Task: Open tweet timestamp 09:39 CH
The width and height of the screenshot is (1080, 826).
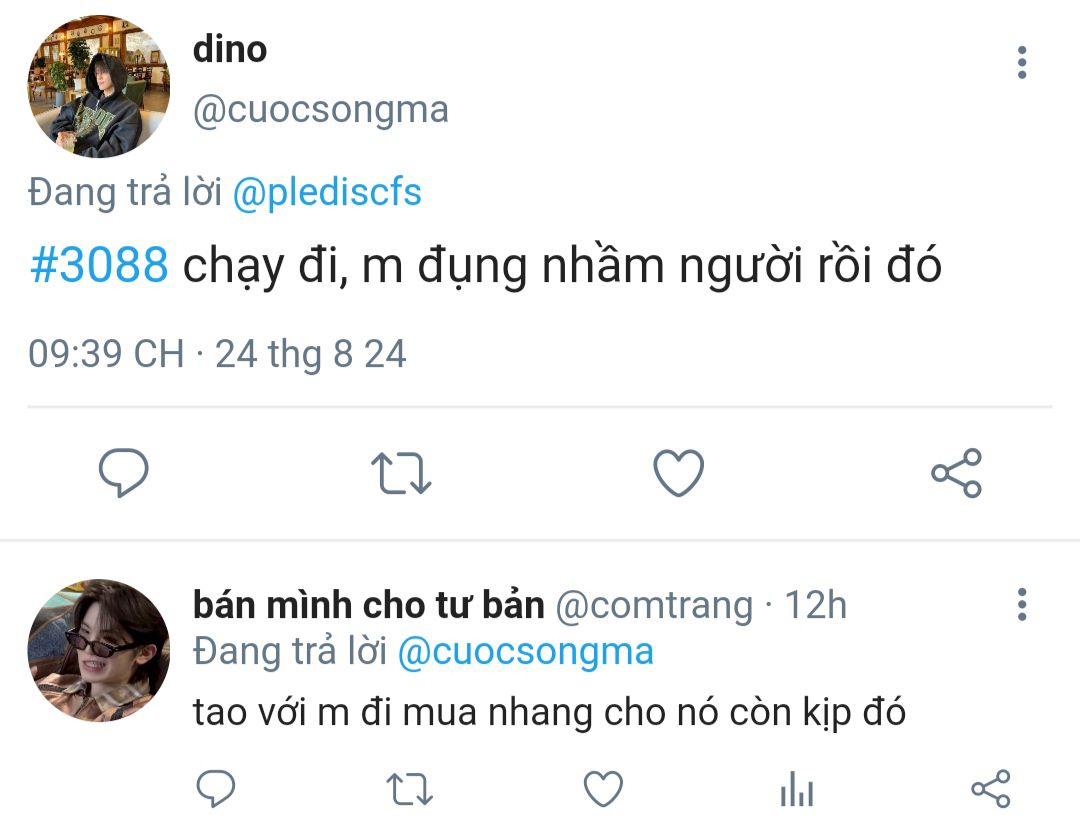Action: pos(106,354)
